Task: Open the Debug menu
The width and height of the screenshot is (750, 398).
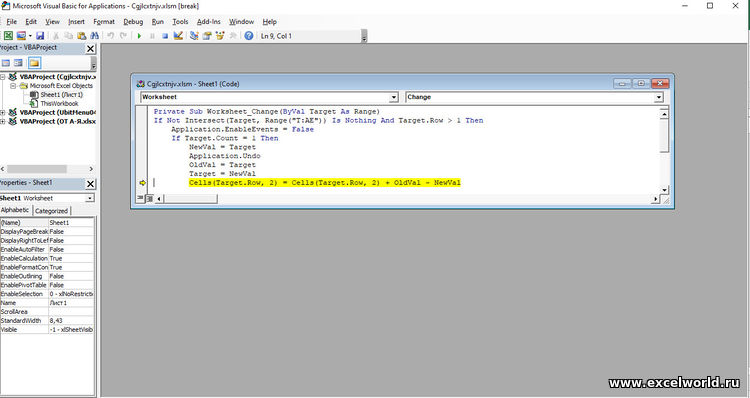Action: (x=133, y=22)
